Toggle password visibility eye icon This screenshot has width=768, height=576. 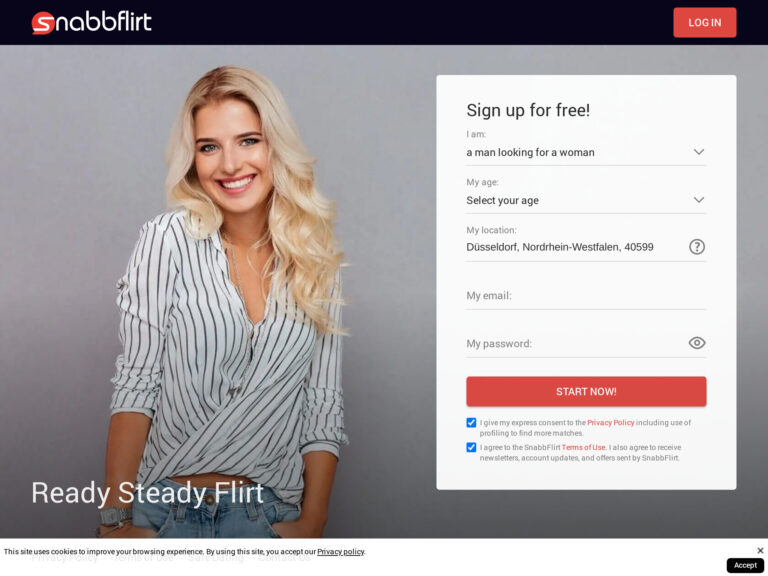tap(696, 343)
